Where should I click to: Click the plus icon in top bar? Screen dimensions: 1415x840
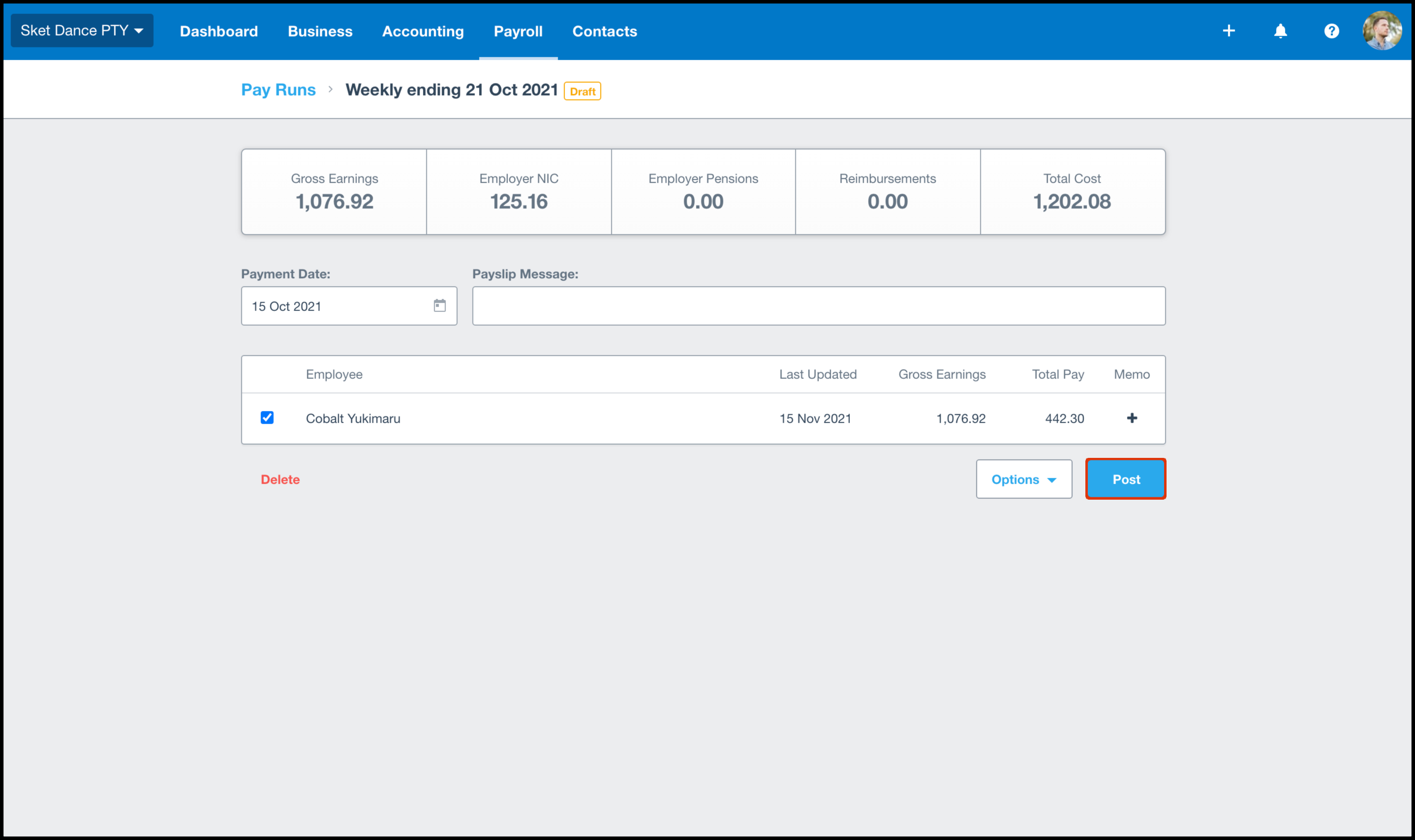coord(1228,31)
